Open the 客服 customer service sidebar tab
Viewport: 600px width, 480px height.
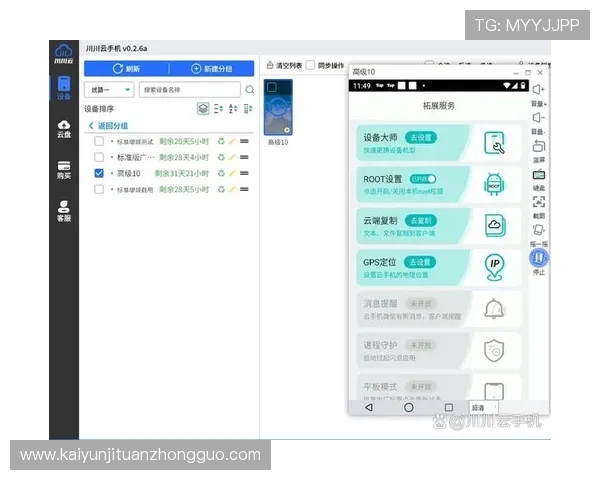64,211
